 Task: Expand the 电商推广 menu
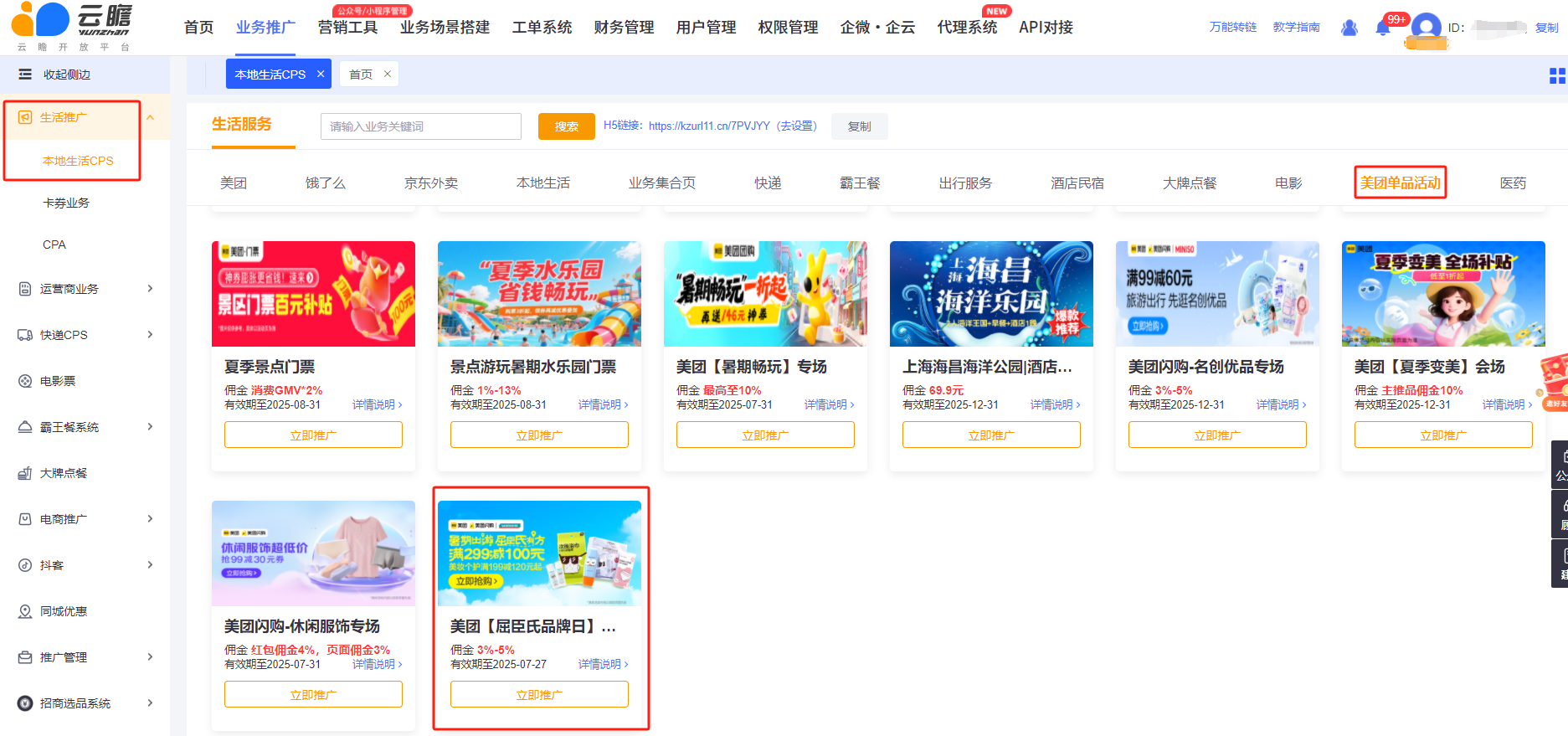coord(151,519)
